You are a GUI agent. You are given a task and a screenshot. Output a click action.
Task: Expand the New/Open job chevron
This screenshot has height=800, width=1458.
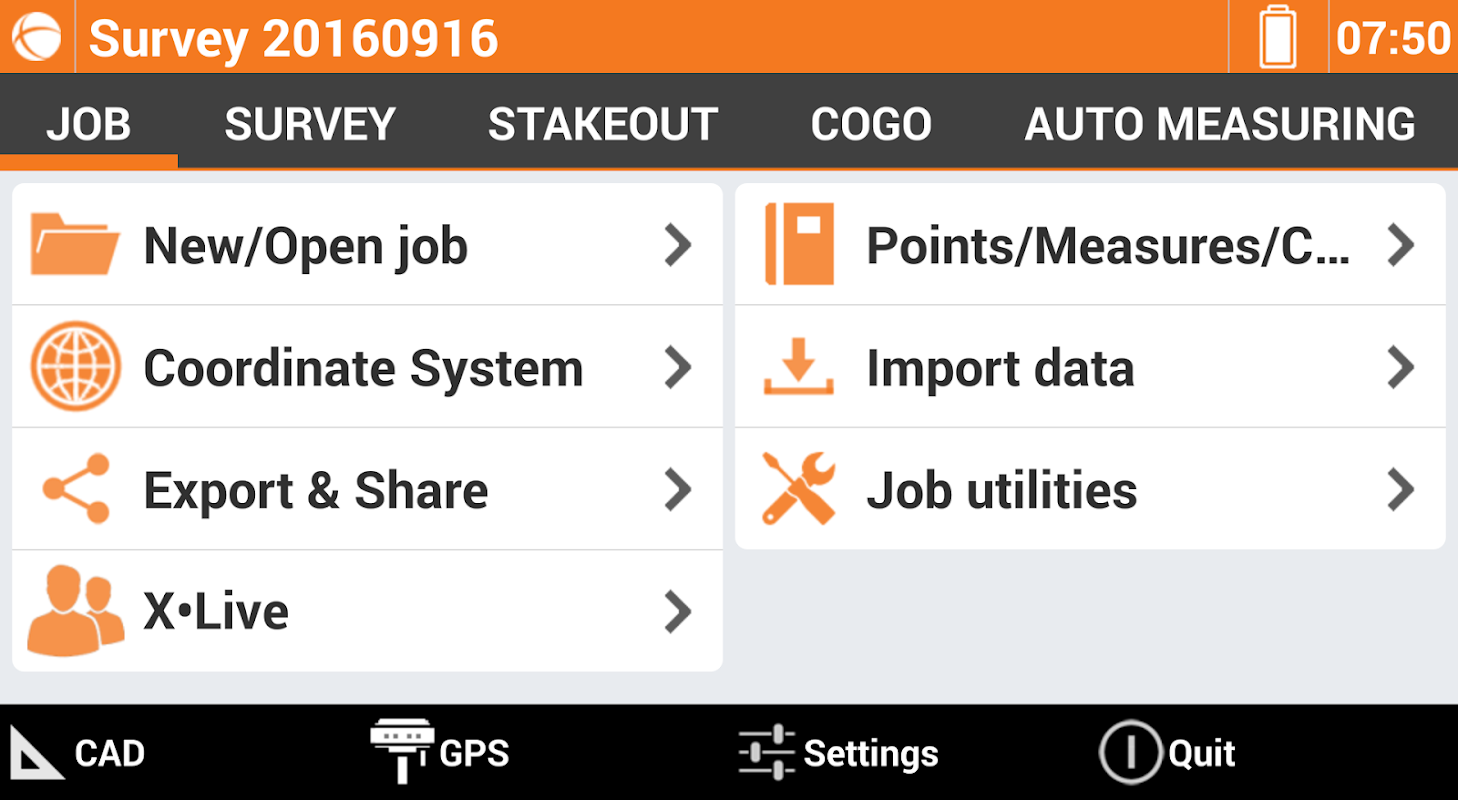coord(678,245)
